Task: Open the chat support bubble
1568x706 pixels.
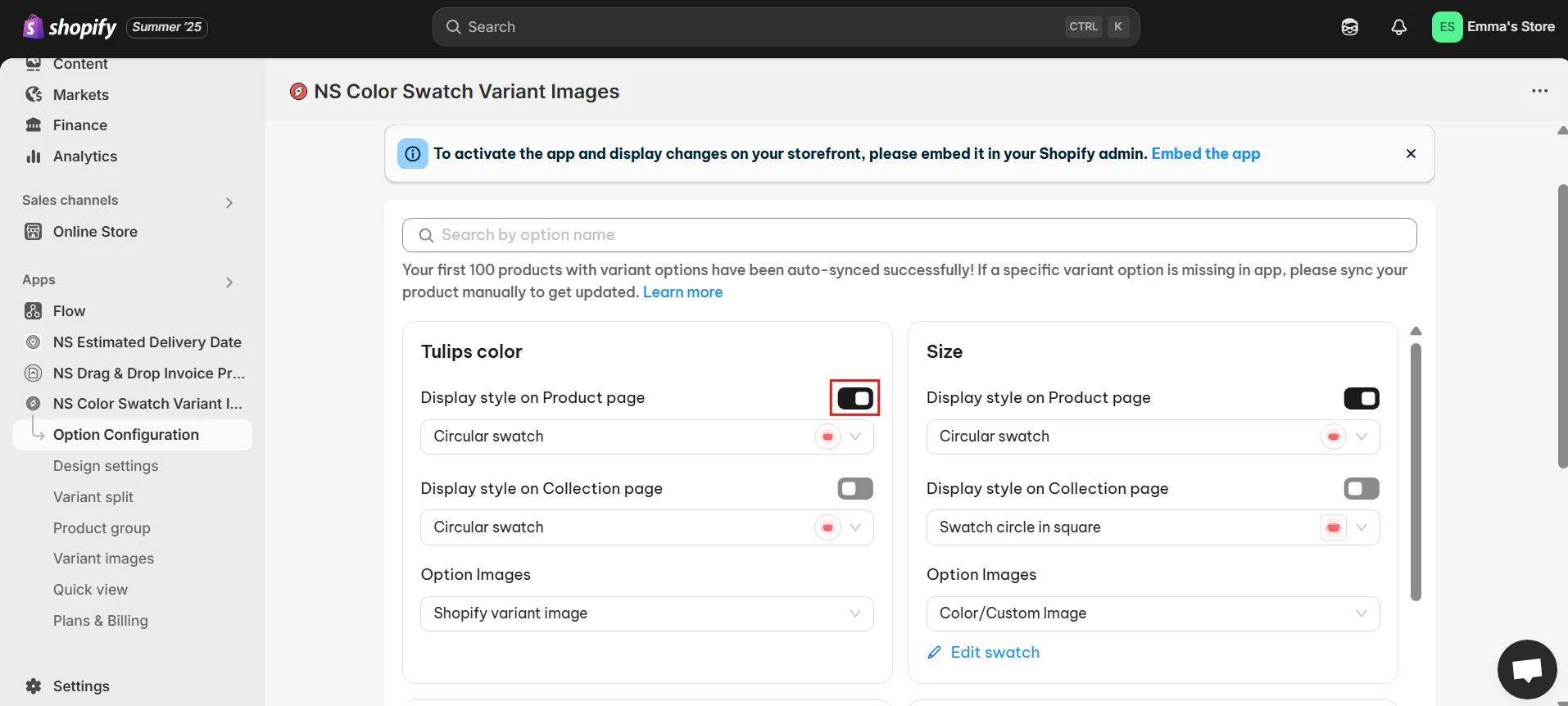Action: tap(1527, 670)
